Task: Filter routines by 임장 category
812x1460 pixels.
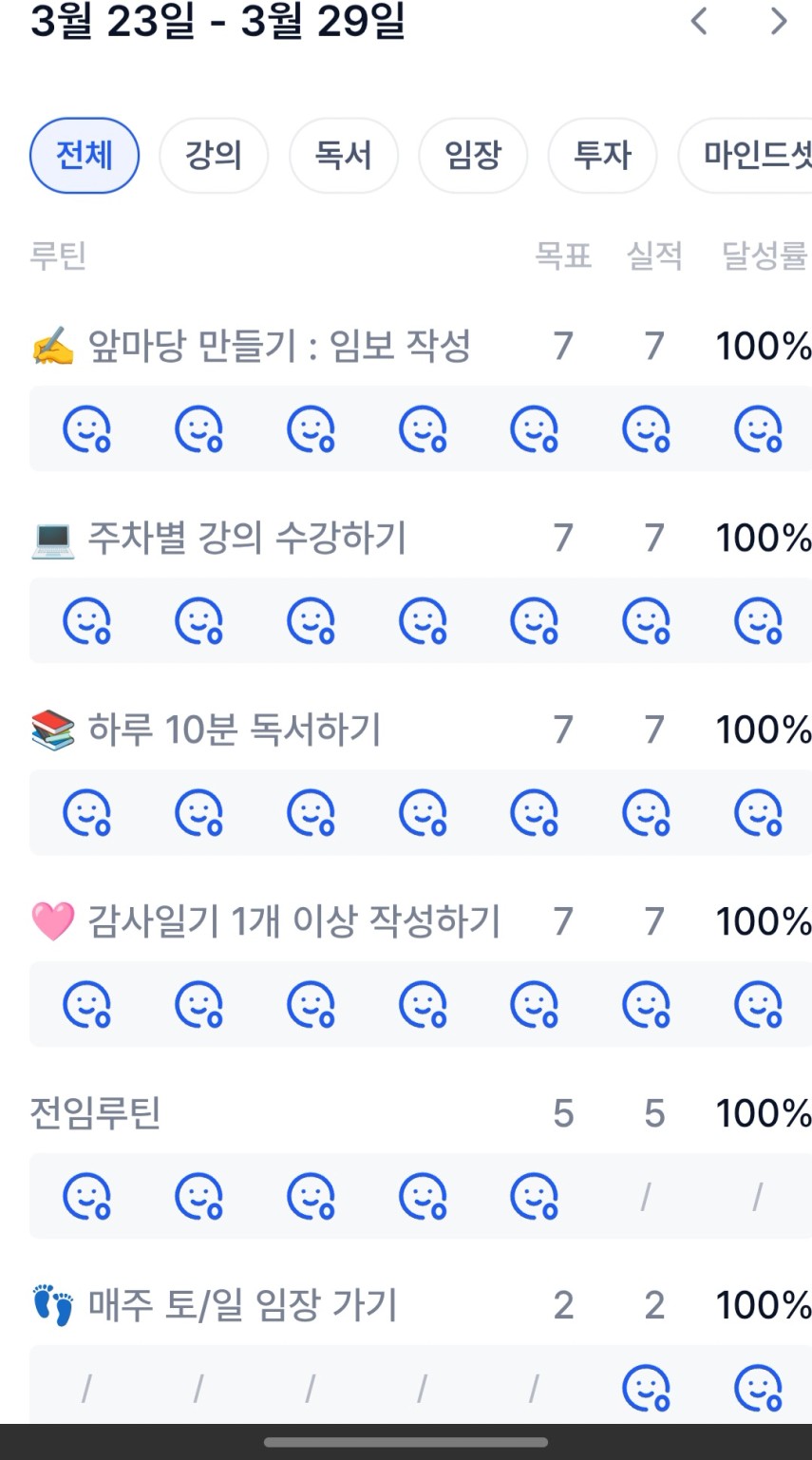Action: [x=473, y=155]
